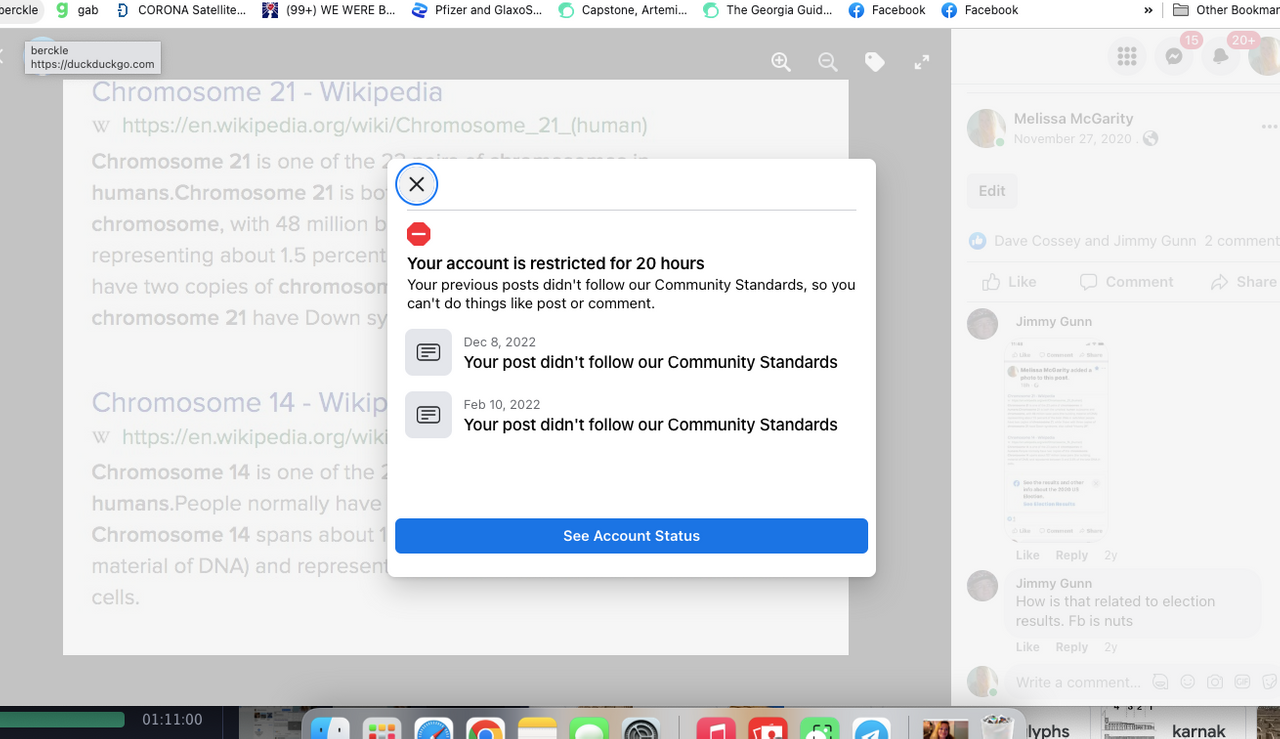Enter fullscreen photo view
Image resolution: width=1280 pixels, height=739 pixels.
click(x=922, y=62)
